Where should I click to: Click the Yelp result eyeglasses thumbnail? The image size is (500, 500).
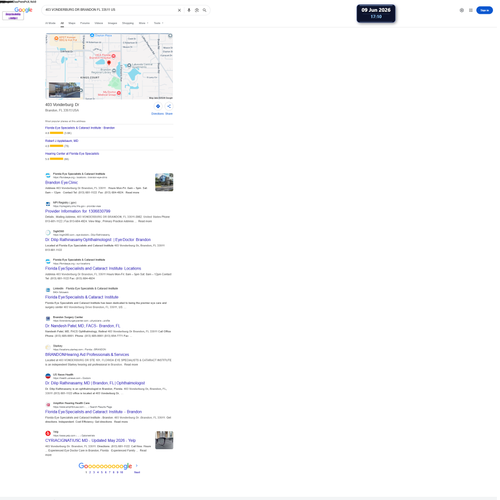(164, 440)
